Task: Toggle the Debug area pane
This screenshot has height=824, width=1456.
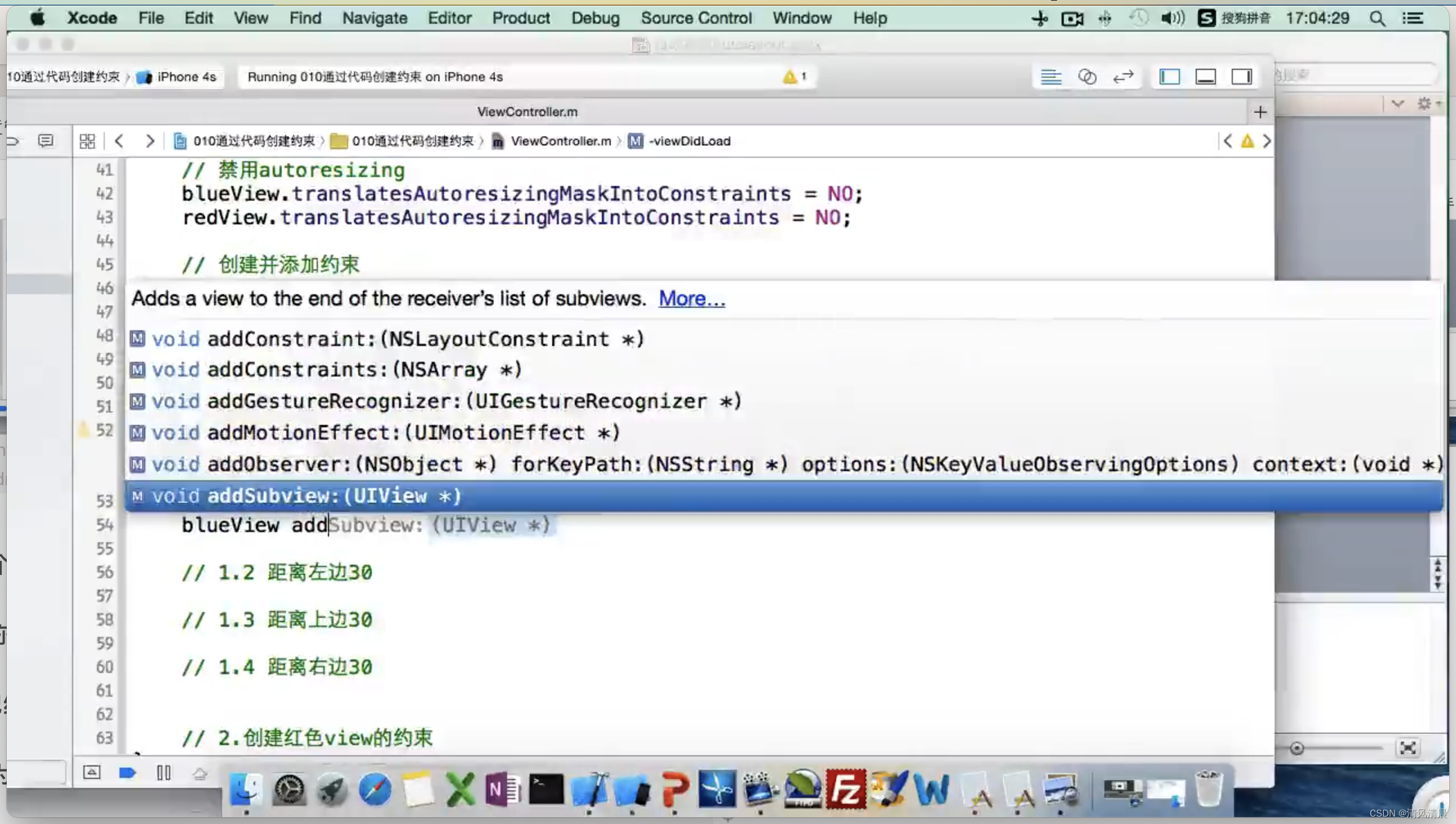Action: [x=1205, y=77]
